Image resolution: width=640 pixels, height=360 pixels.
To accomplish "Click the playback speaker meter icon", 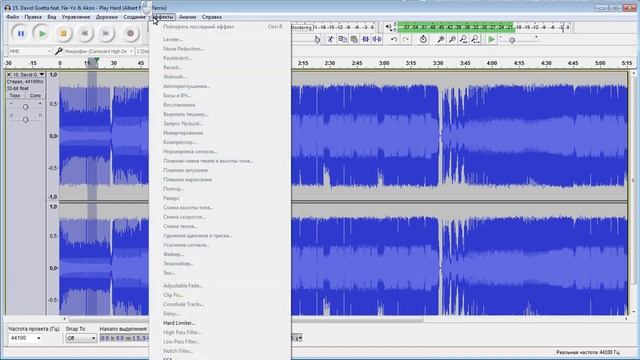I will 389,27.
